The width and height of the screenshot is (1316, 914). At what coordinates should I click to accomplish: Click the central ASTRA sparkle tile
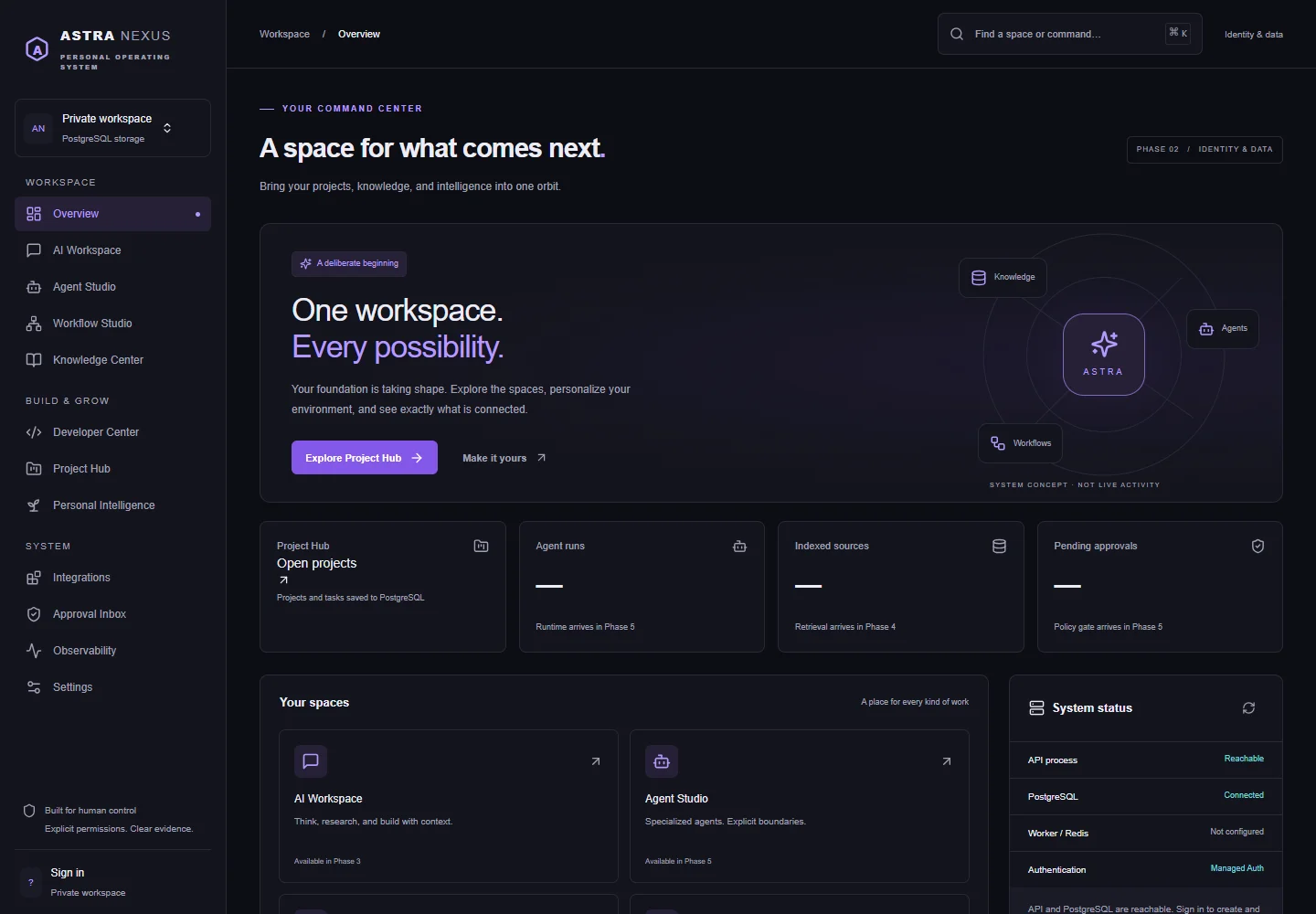point(1104,355)
